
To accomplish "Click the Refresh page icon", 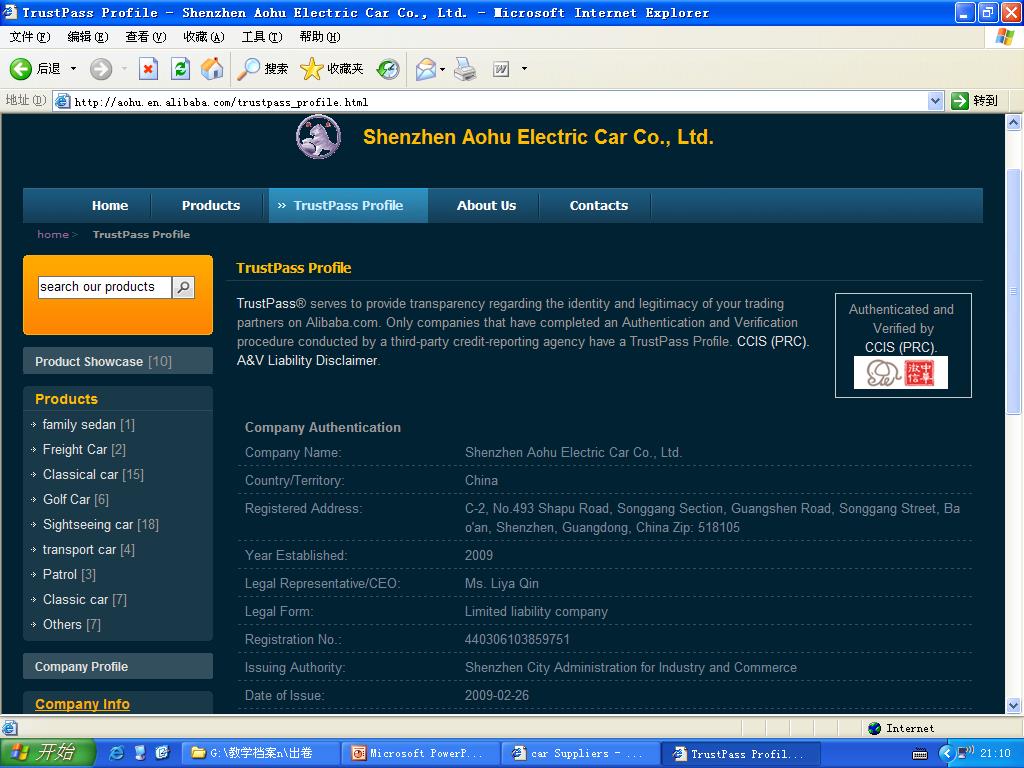I will click(x=180, y=69).
